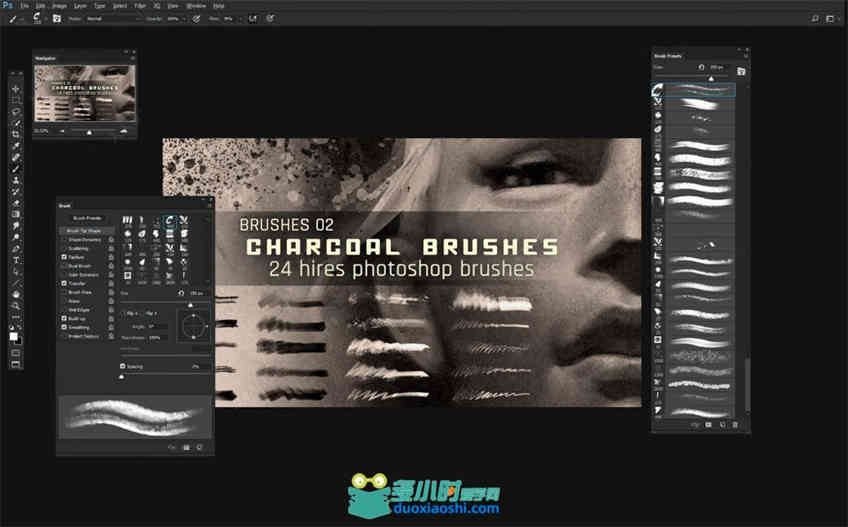Toggle the Transfer checkbox
Screen dimensions: 848x527
64,283
